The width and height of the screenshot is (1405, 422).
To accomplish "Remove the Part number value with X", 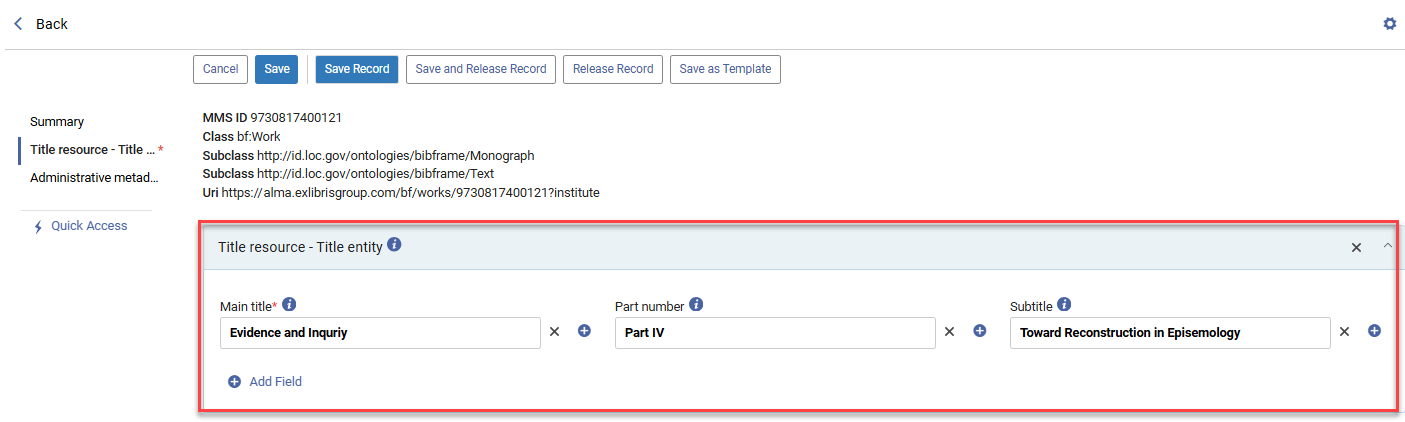I will point(950,332).
